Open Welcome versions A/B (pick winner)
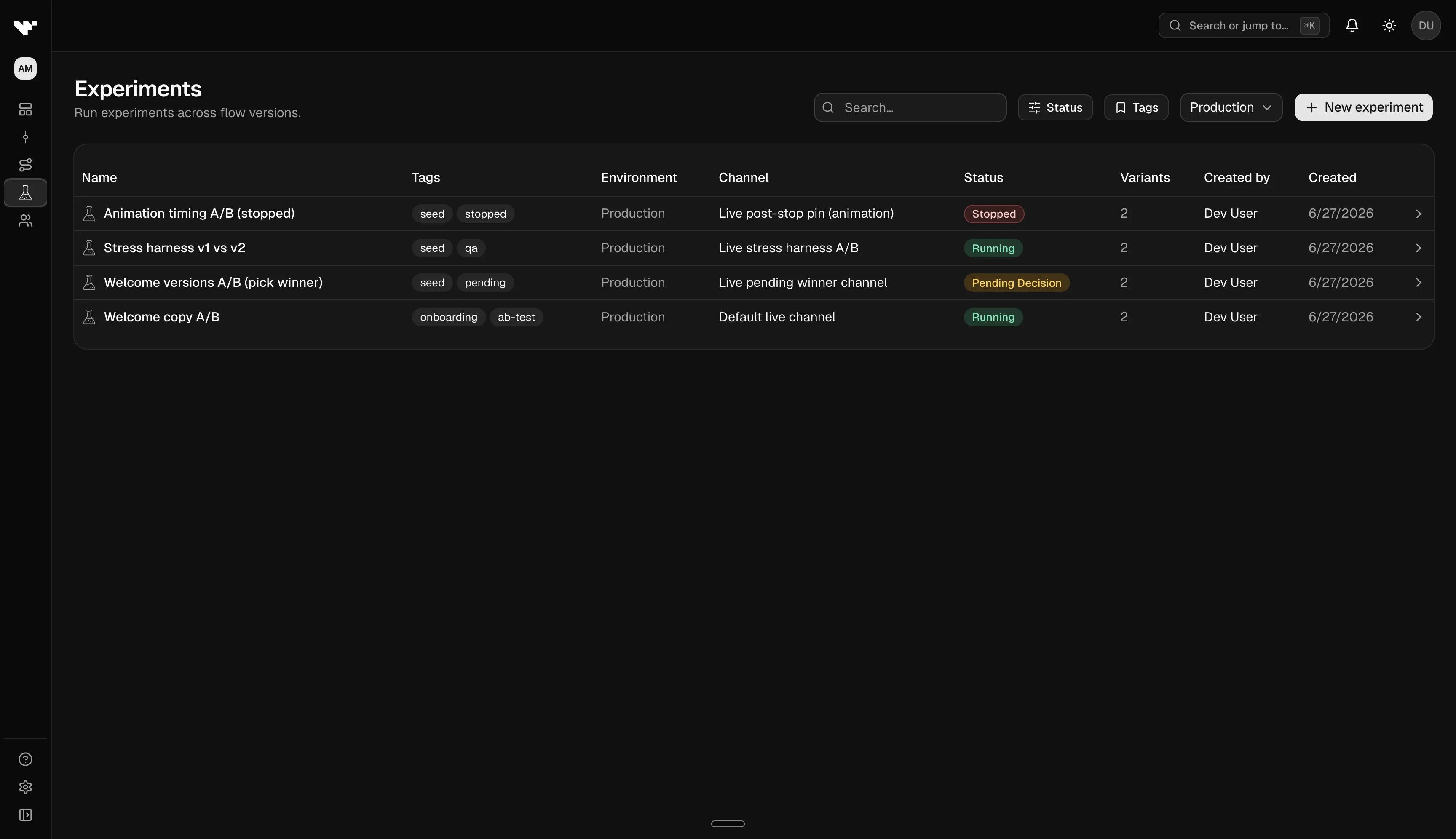The image size is (1456, 839). (x=213, y=282)
